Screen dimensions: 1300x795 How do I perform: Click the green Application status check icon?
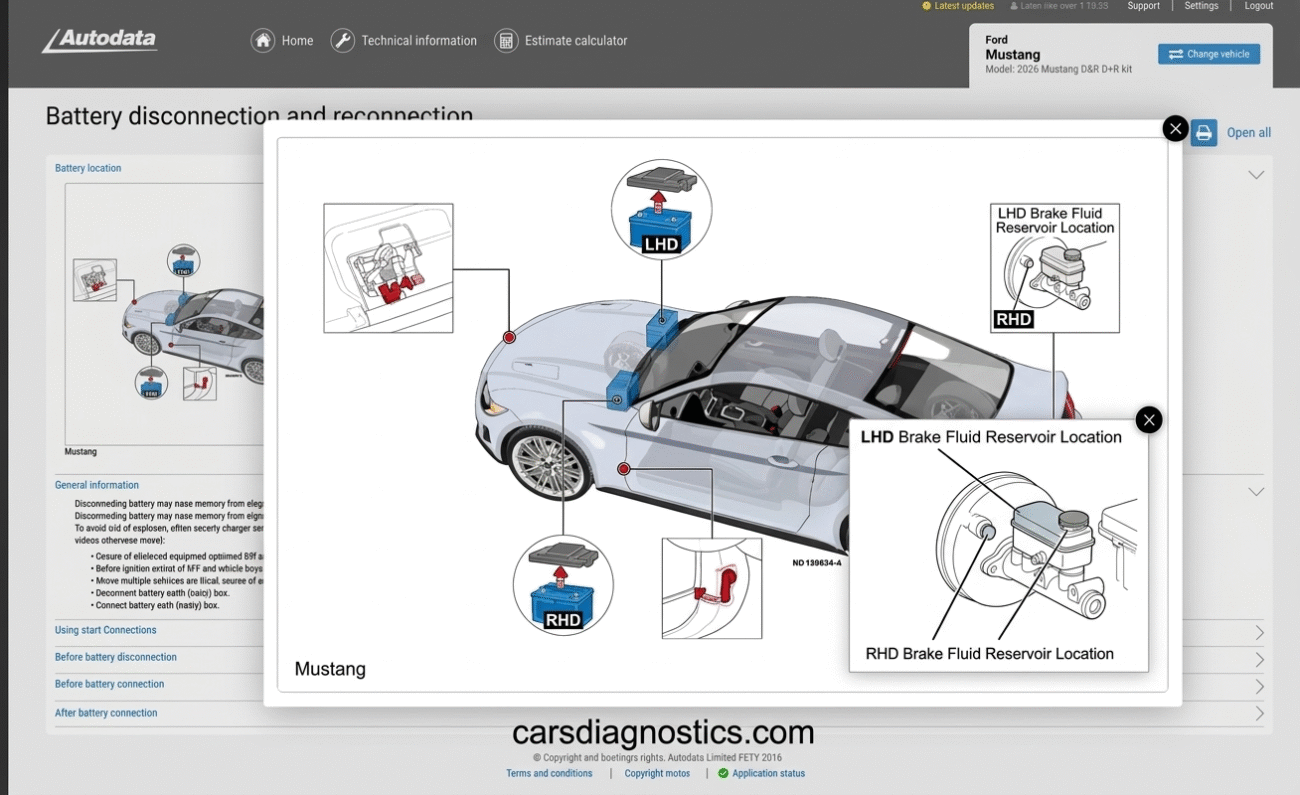coord(723,773)
